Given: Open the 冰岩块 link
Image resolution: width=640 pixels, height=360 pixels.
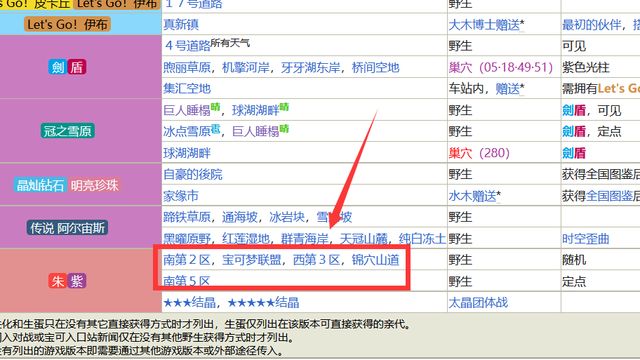Looking at the screenshot, I should (x=287, y=217).
